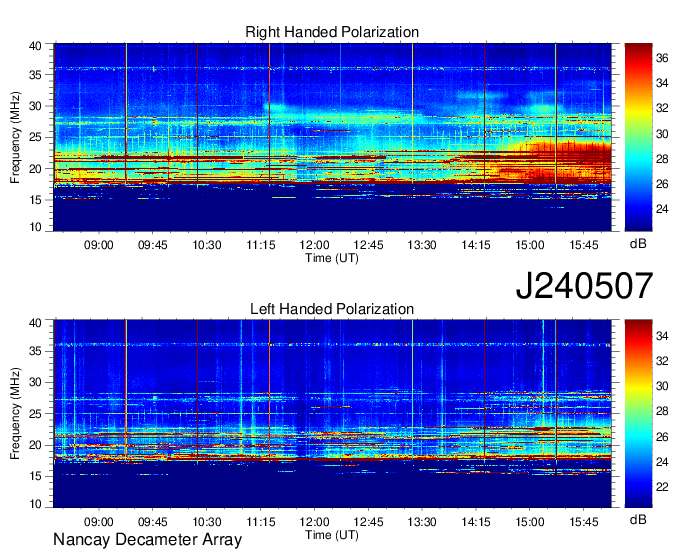Click the "Right Handed Polarization" plot title
Image resolution: width=680 pixels, height=552 pixels.
coord(332,32)
